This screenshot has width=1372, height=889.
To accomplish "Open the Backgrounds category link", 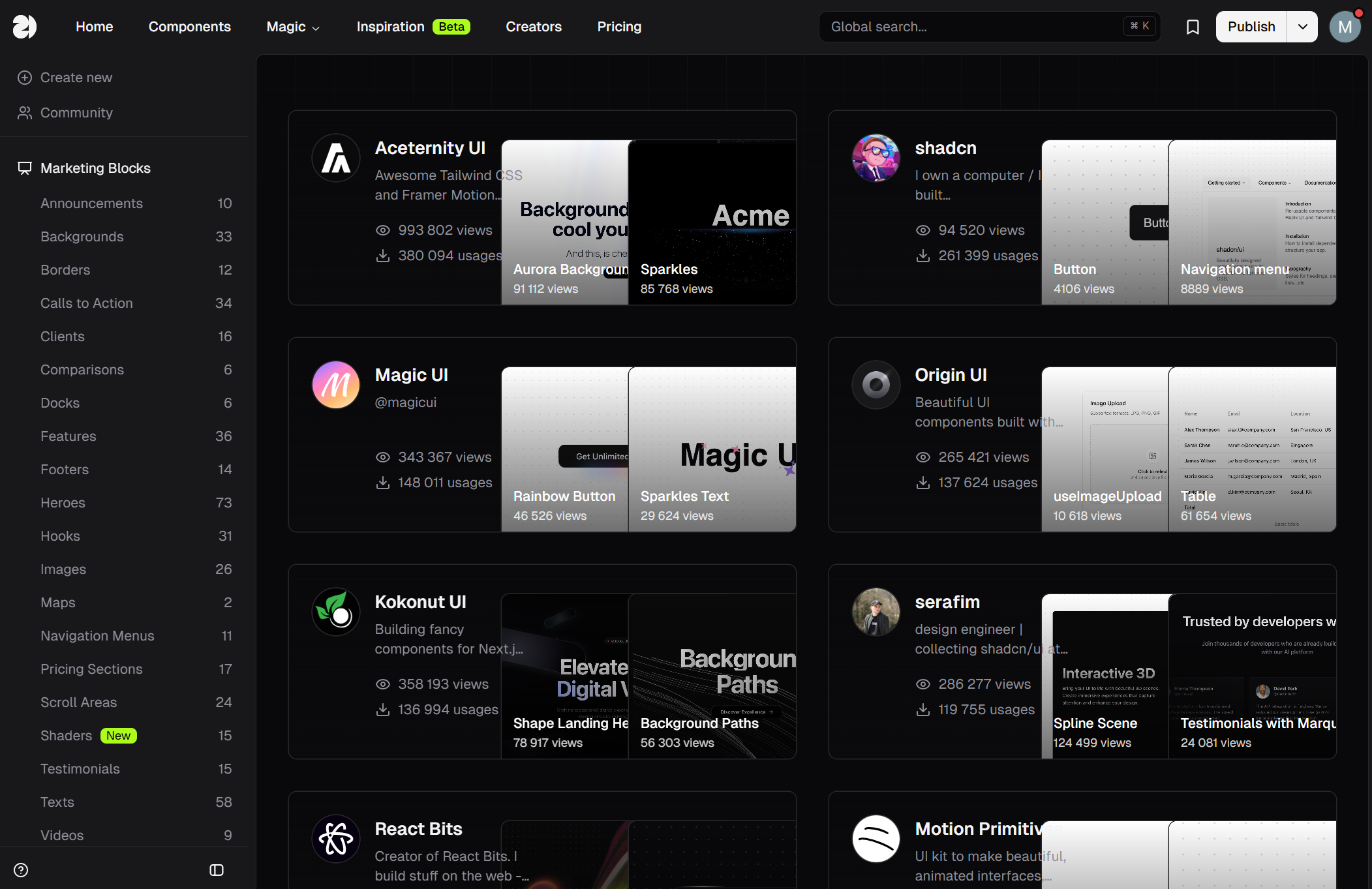I will pyautogui.click(x=82, y=237).
